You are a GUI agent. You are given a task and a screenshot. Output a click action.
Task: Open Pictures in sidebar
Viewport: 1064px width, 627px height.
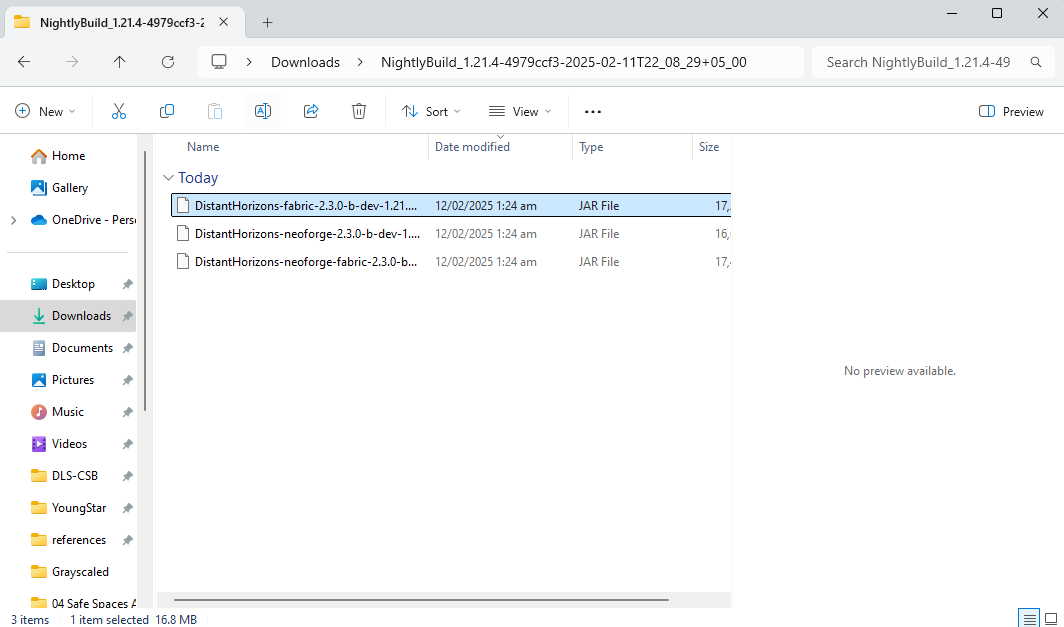pyautogui.click(x=73, y=379)
